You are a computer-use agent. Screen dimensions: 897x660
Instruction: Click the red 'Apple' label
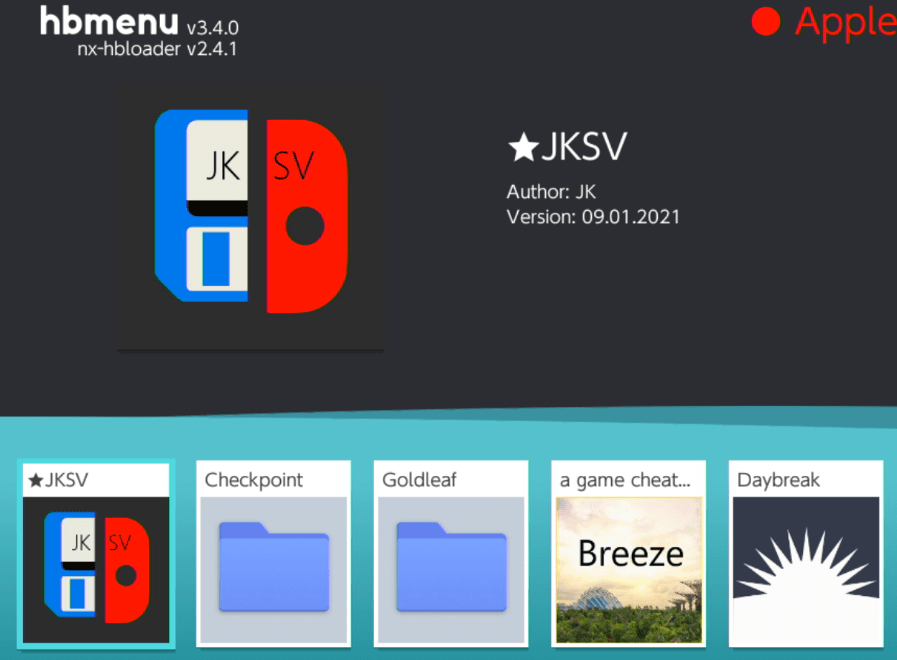846,24
